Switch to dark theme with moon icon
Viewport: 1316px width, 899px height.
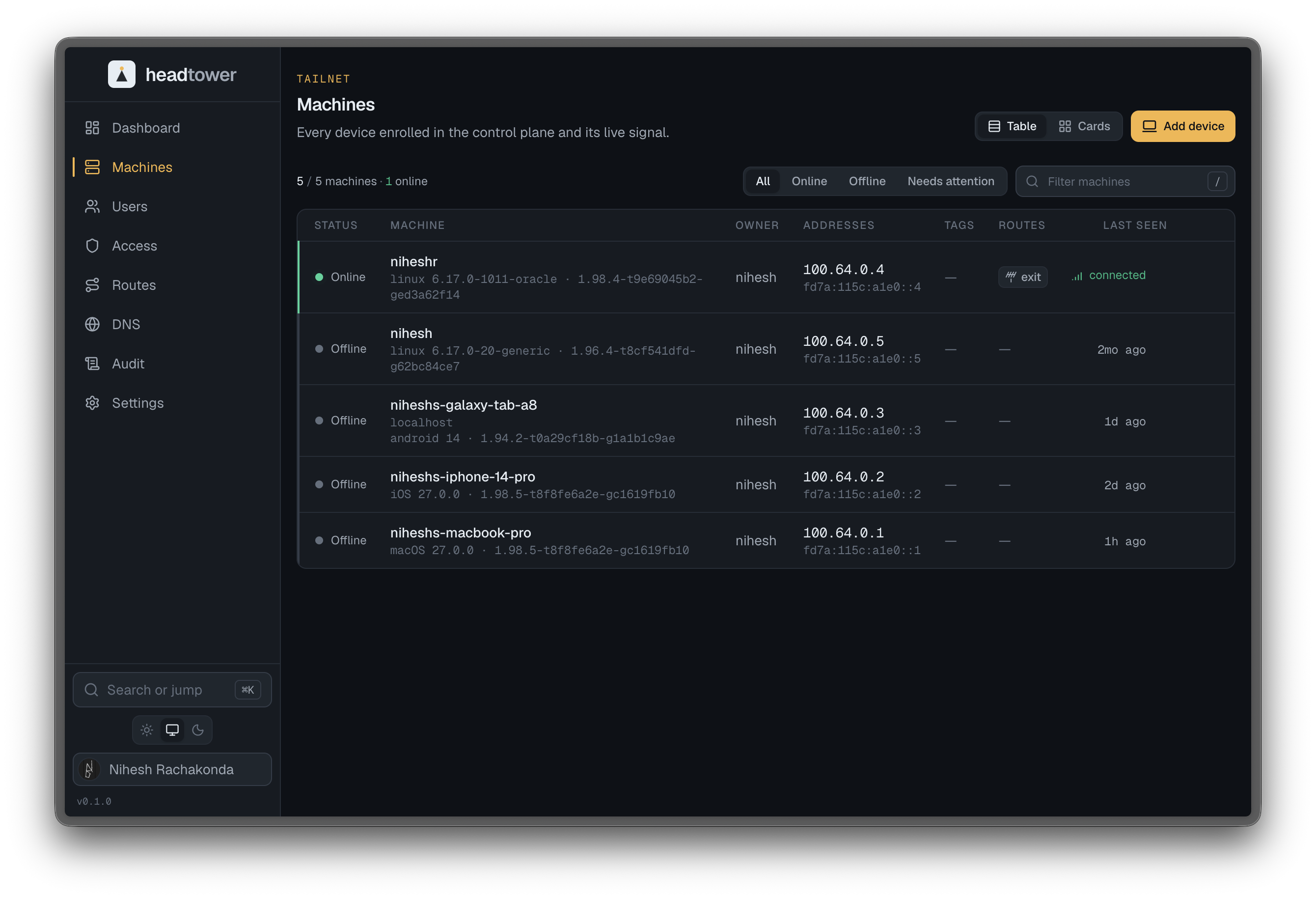(197, 730)
